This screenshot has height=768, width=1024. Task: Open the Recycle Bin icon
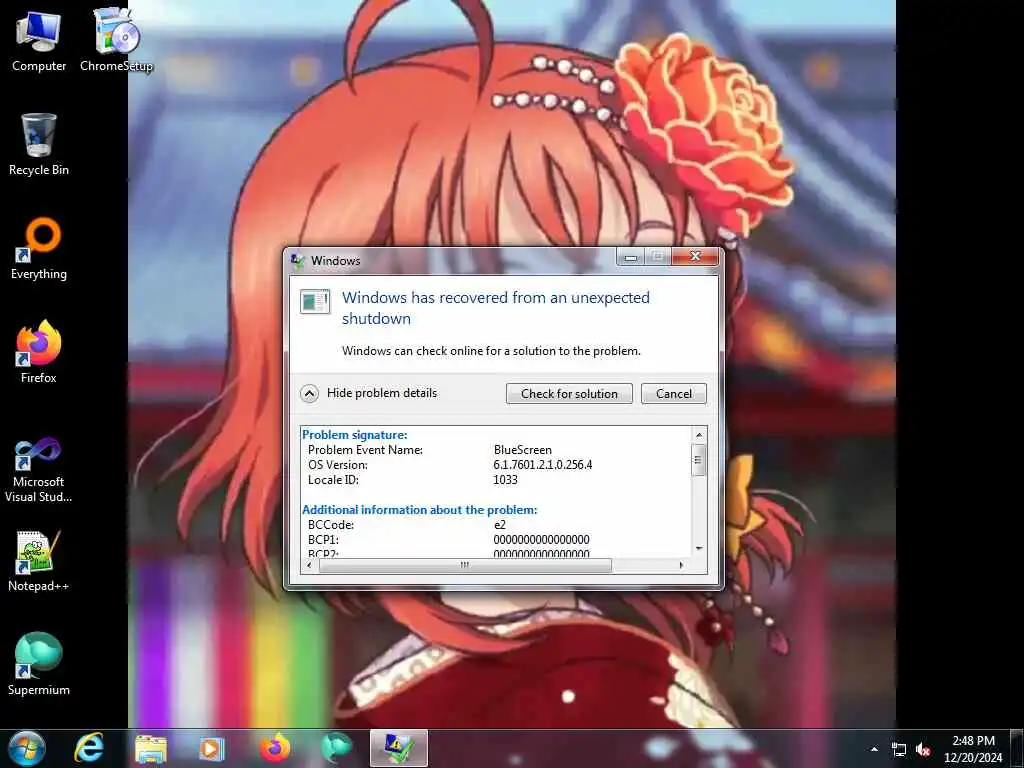click(39, 144)
